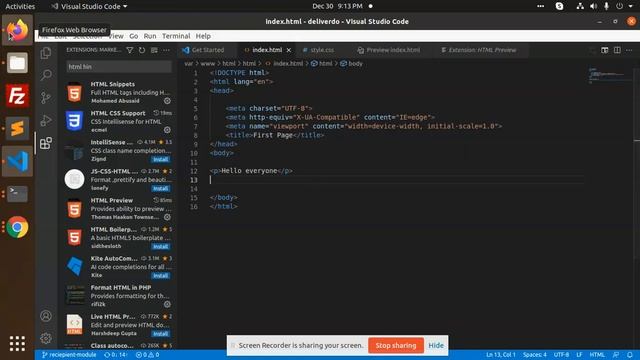Switch to the Get Started tab
This screenshot has width=640, height=360.
208,50
